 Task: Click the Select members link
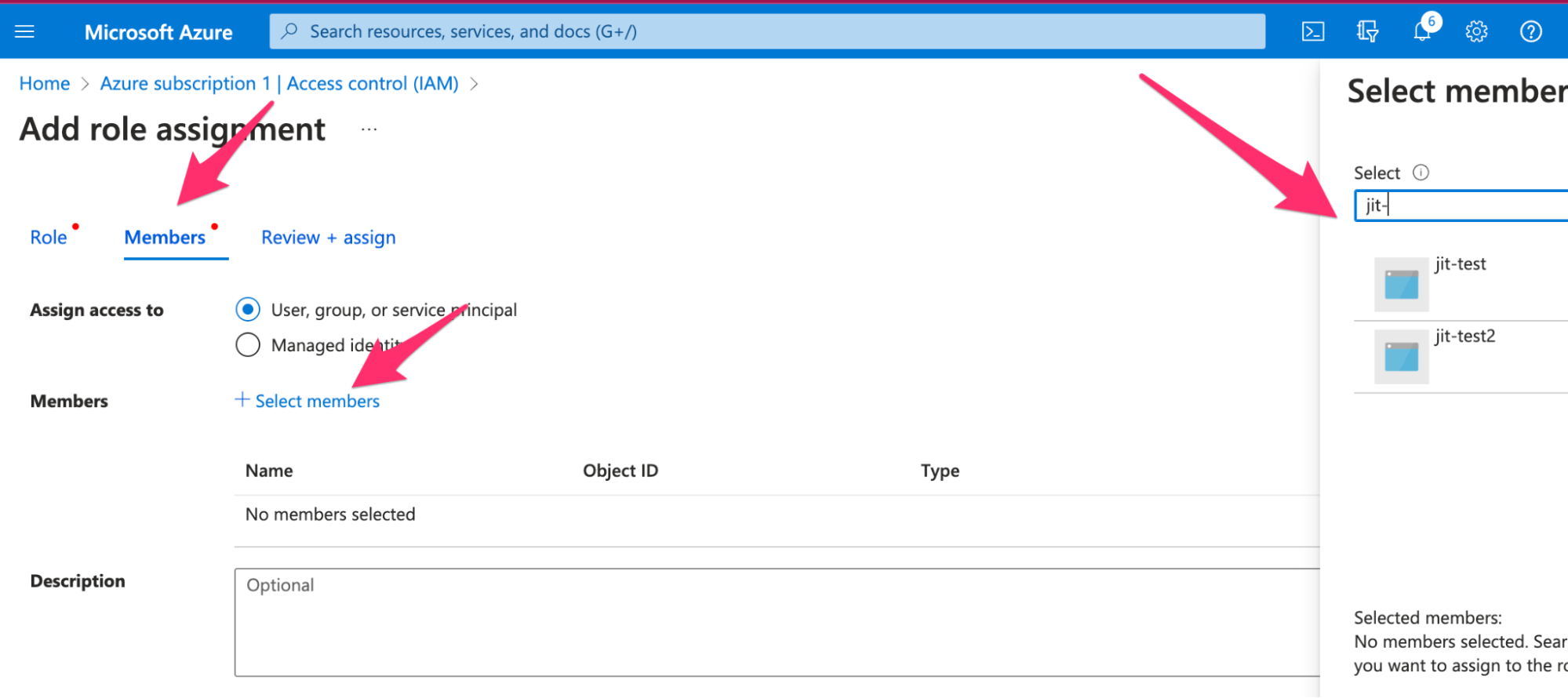pyautogui.click(x=318, y=401)
